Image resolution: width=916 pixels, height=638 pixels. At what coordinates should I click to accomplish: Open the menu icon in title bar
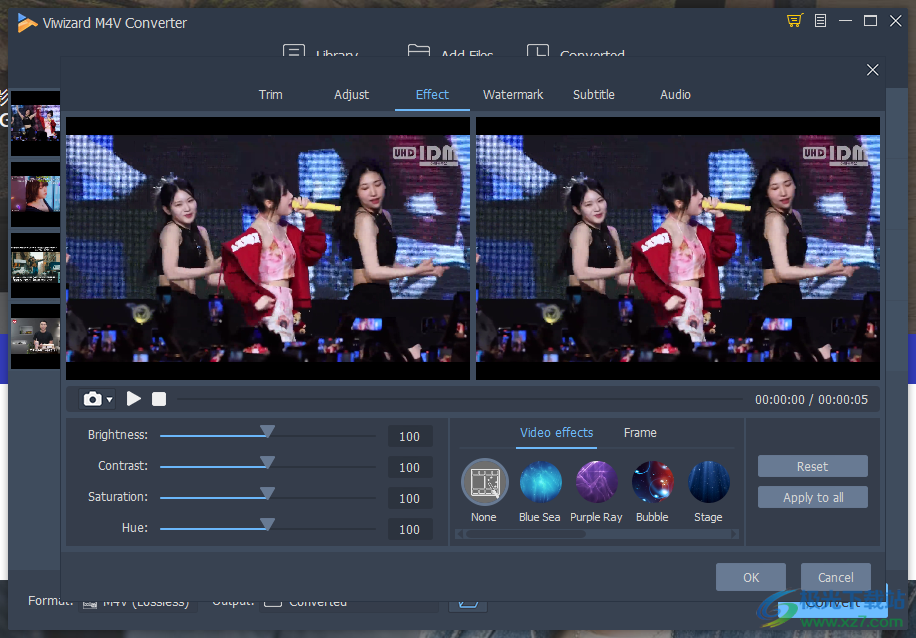point(820,21)
